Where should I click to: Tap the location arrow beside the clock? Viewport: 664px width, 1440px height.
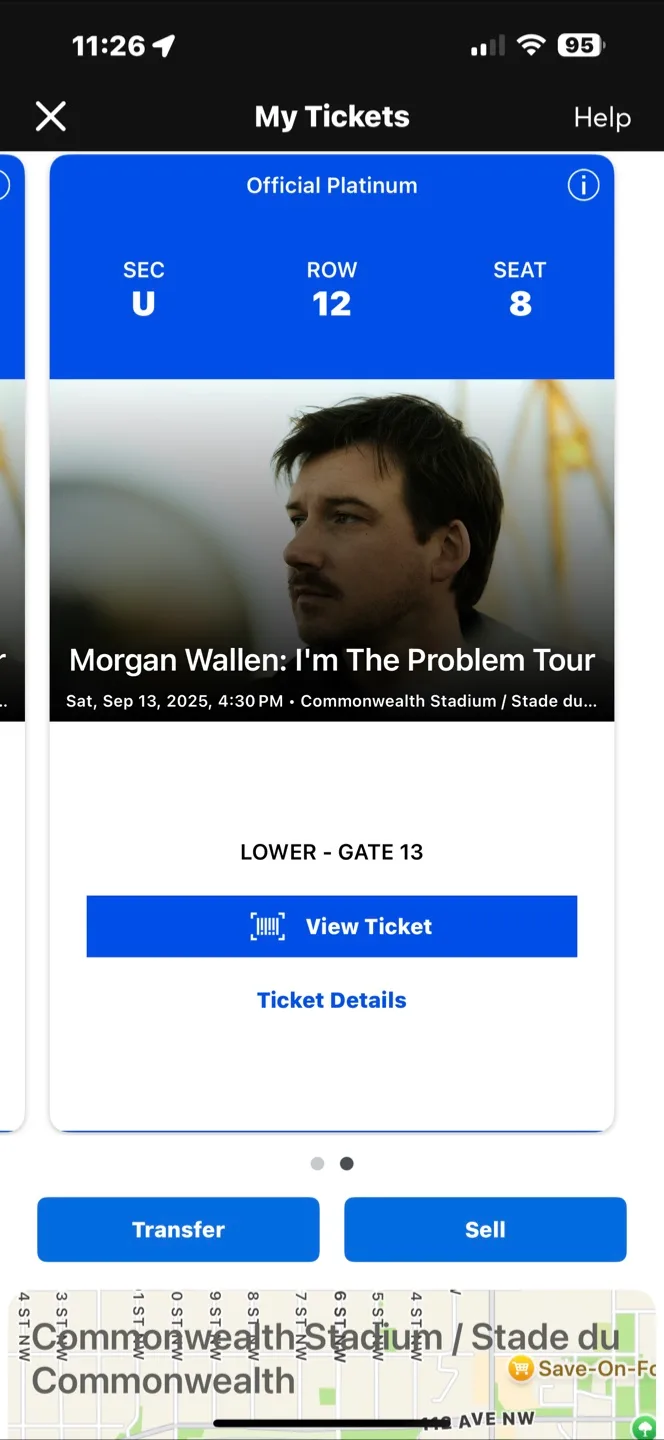coord(164,46)
